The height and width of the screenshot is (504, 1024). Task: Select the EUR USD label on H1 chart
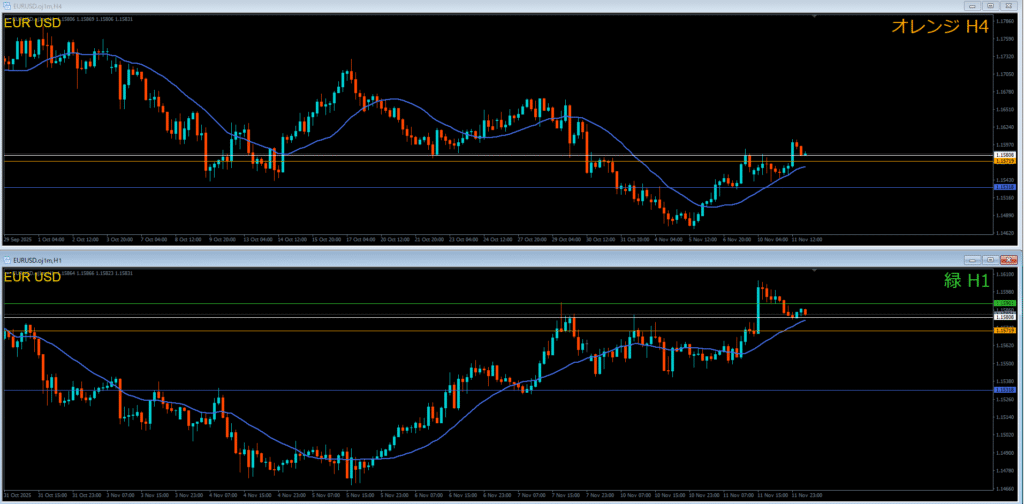pos(31,277)
